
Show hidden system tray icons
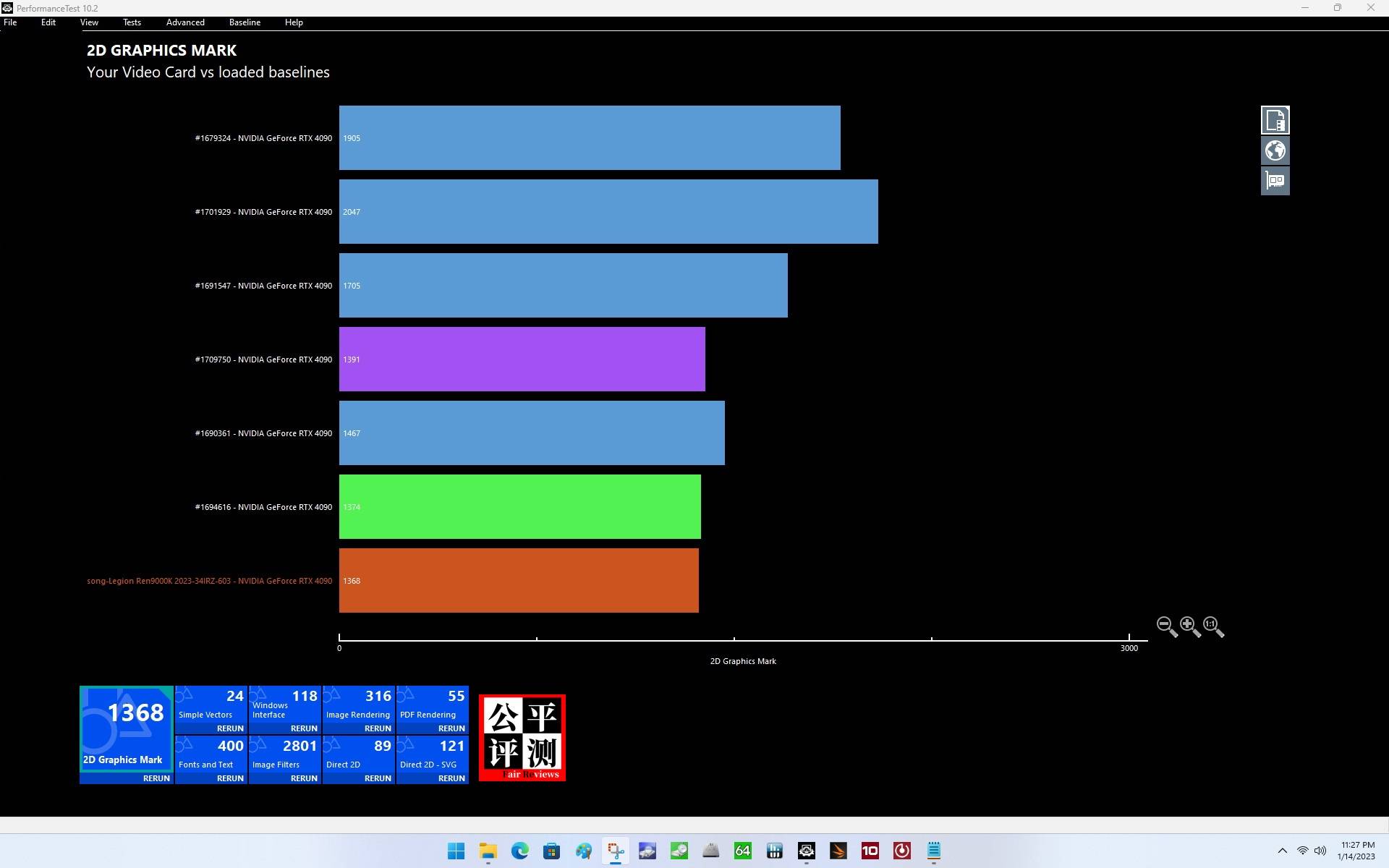click(1282, 851)
